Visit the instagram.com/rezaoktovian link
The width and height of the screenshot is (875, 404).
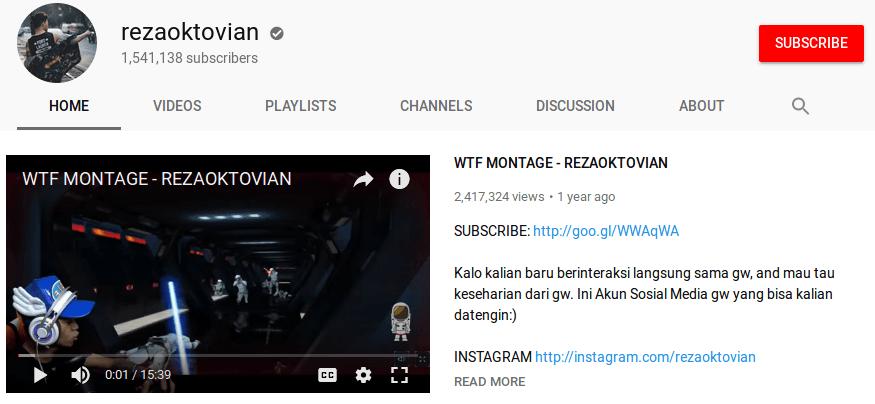click(x=645, y=357)
